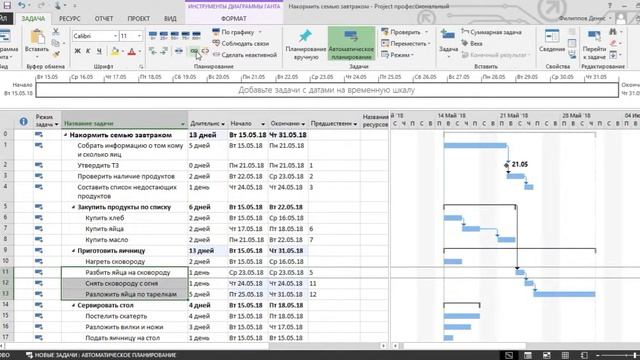Apply the yellow background fill color
640x360 pixels.
pyautogui.click(x=115, y=51)
